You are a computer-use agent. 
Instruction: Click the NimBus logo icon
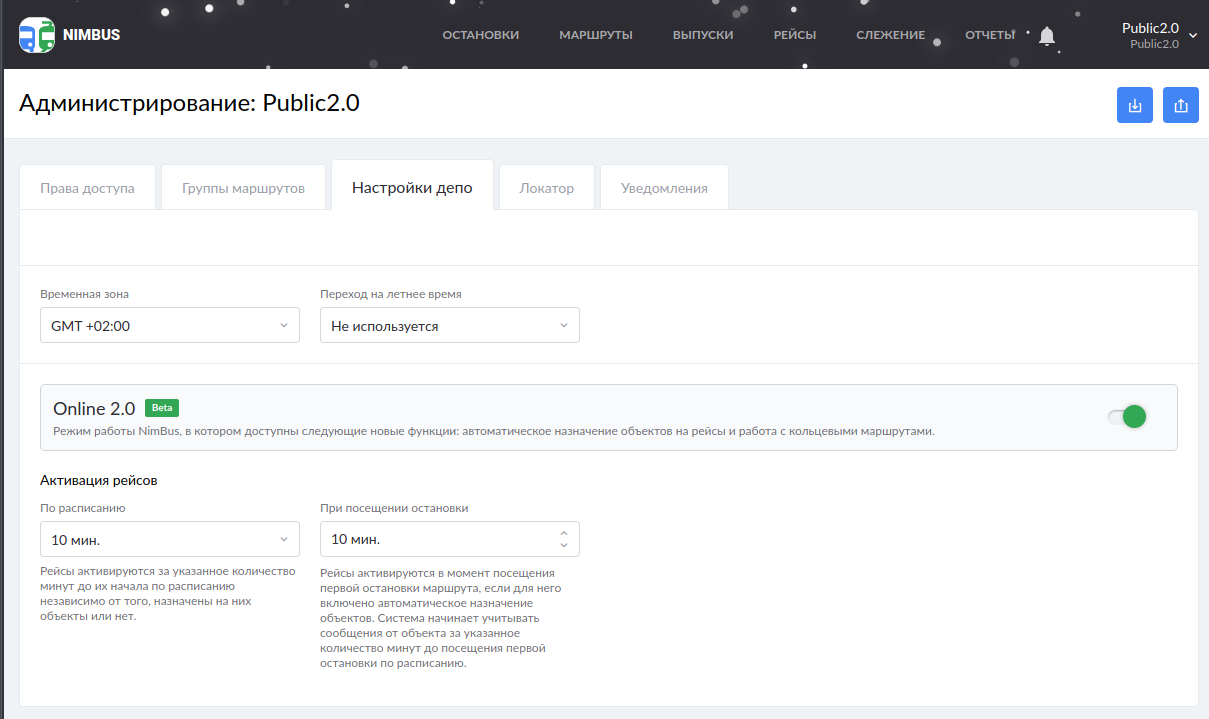[x=37, y=34]
